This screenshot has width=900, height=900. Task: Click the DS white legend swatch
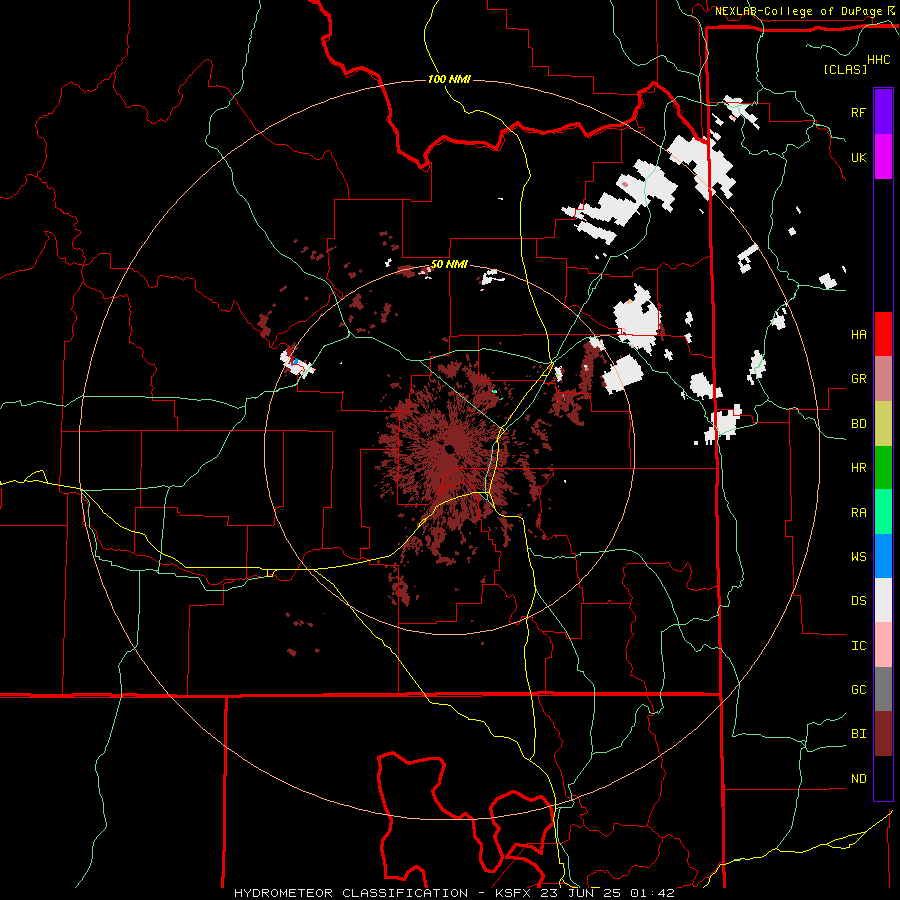(883, 600)
